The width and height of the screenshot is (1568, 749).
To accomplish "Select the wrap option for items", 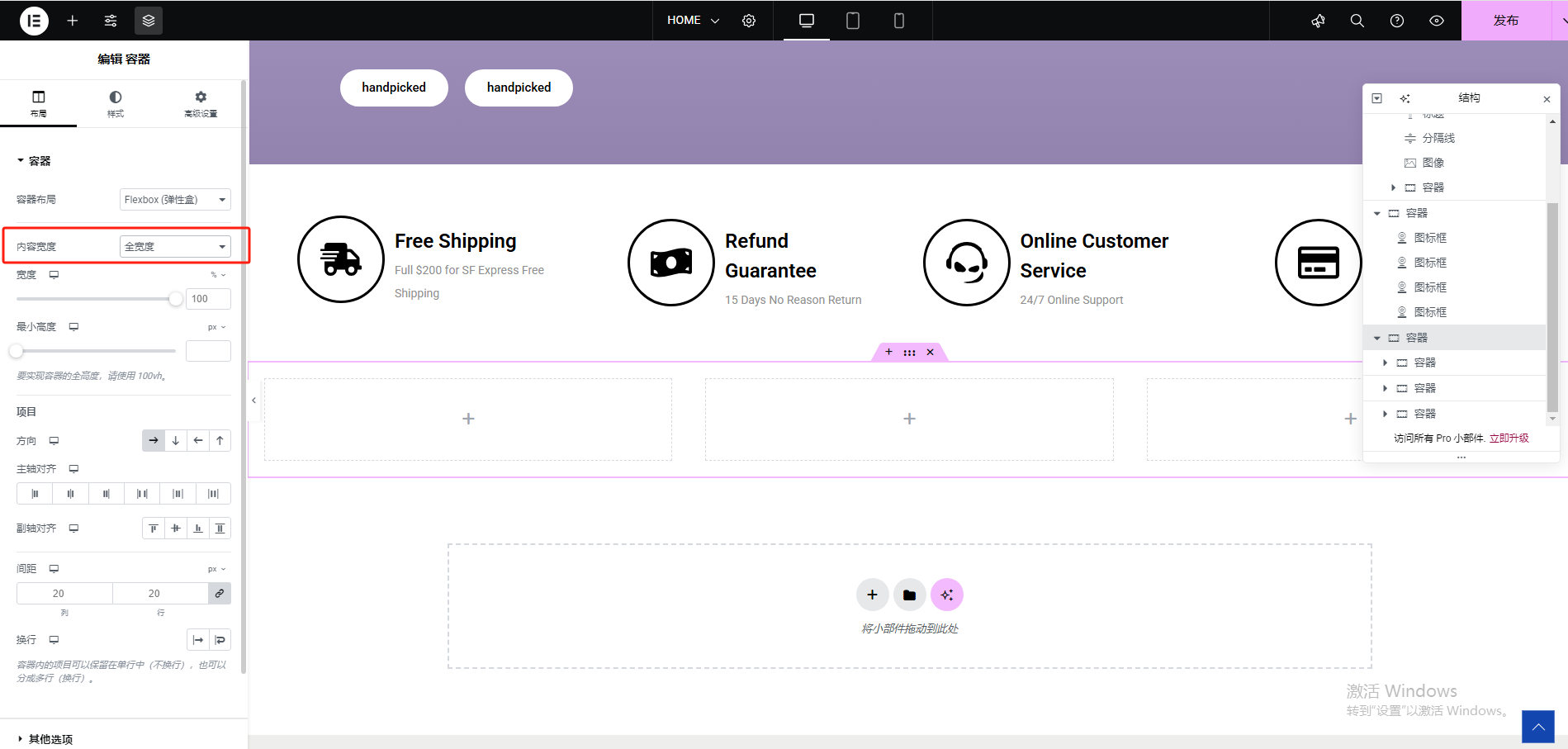I will tap(220, 640).
